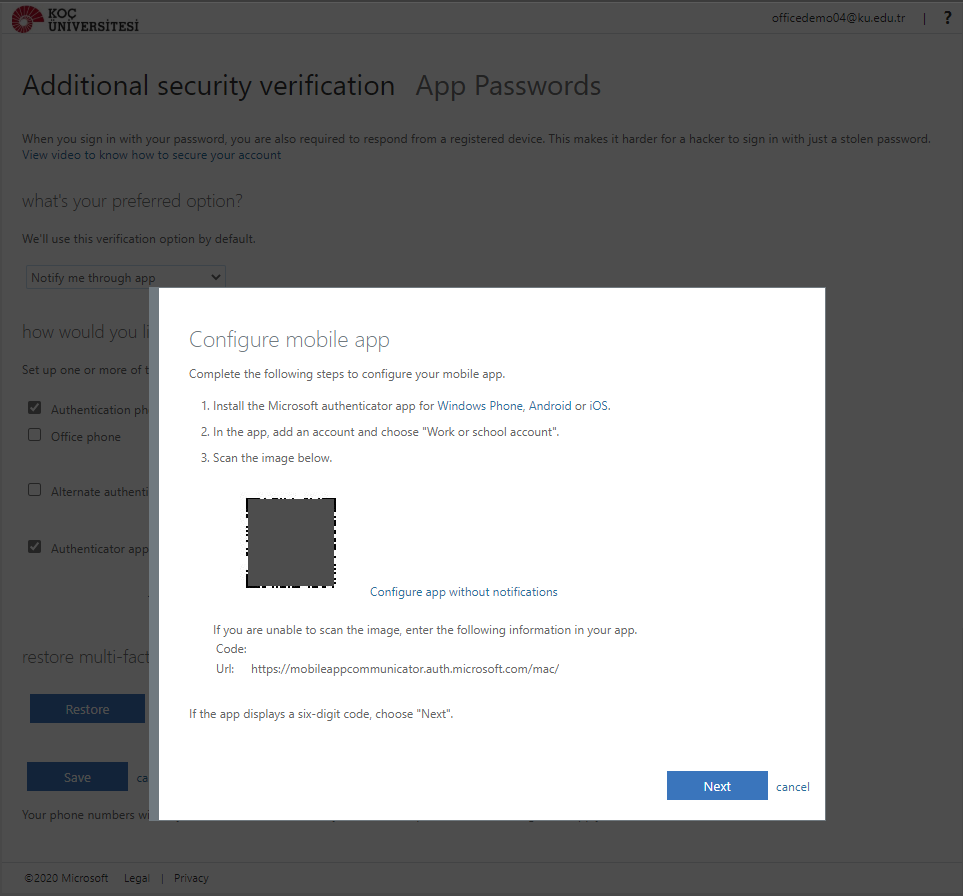This screenshot has height=896, width=963.
Task: Toggle the Authentication phone checkbox
Action: tap(35, 408)
